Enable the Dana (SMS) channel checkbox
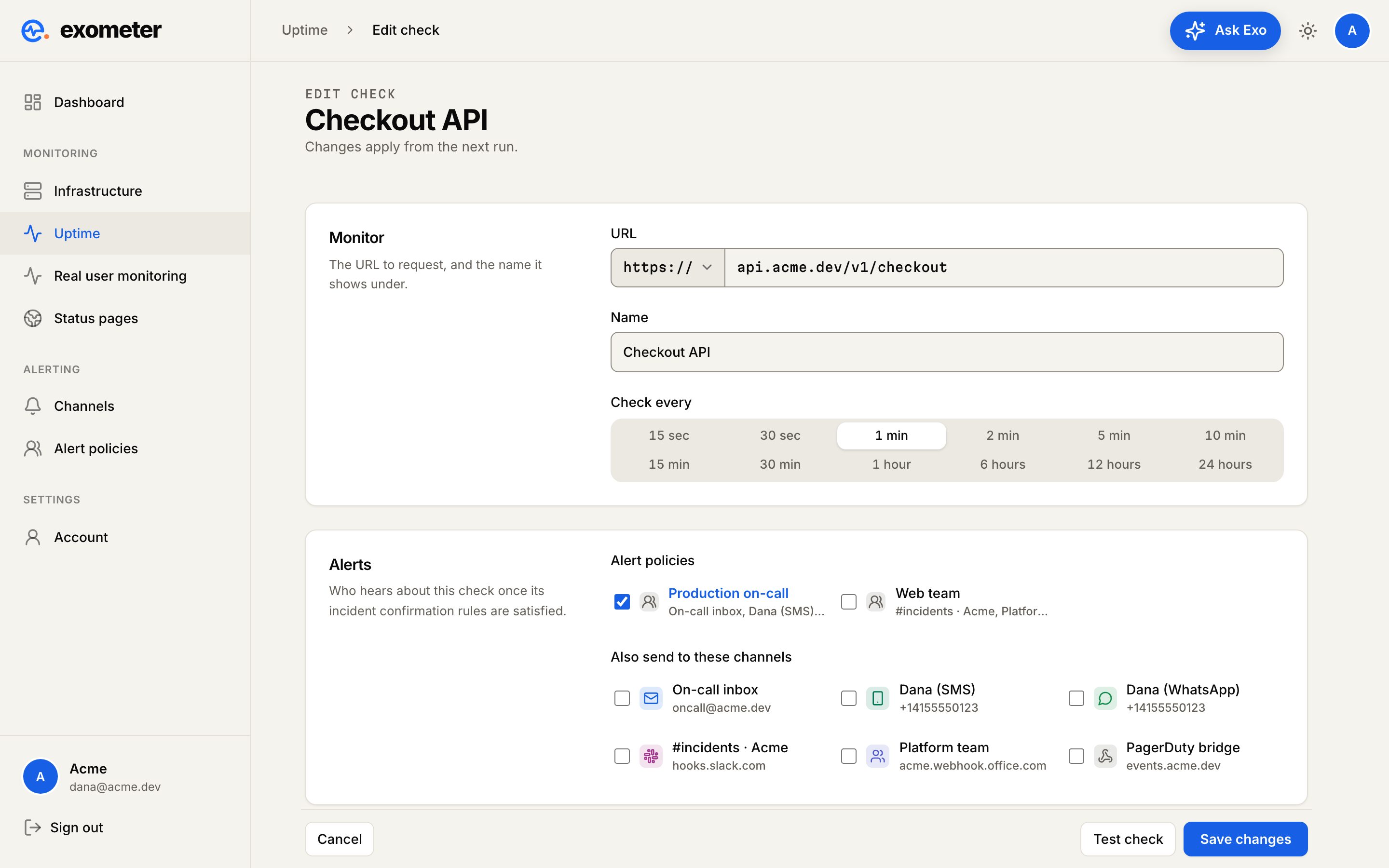The height and width of the screenshot is (868, 1389). pos(848,698)
